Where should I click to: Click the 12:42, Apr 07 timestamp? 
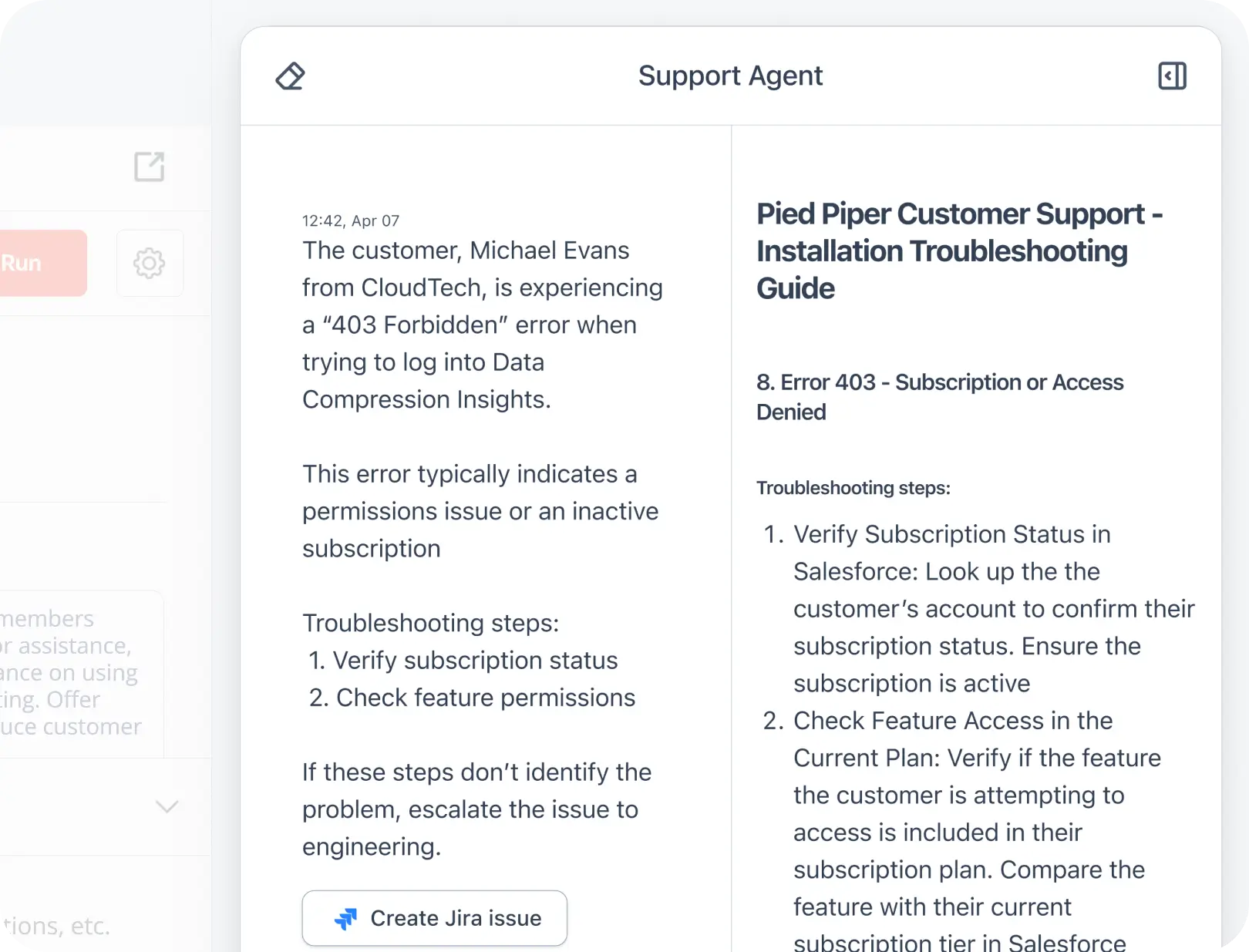(351, 220)
